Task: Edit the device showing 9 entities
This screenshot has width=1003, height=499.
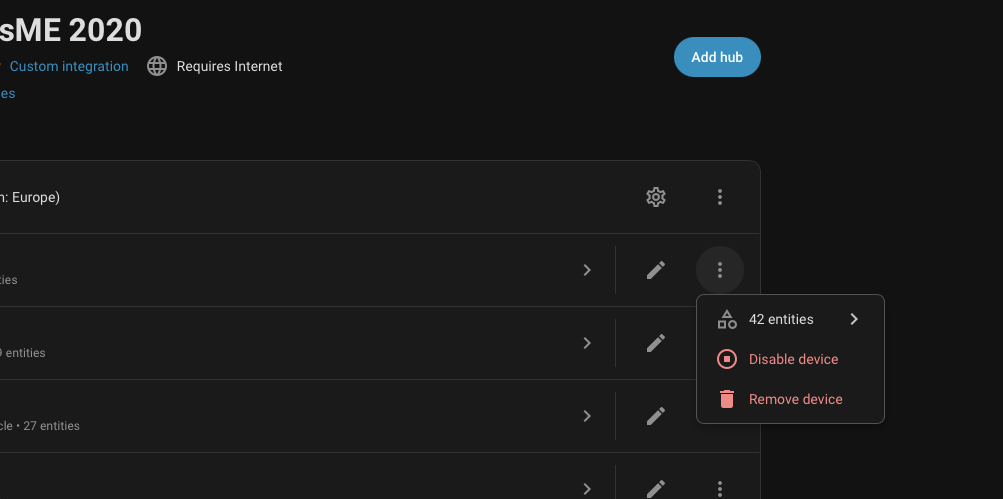Action: [x=656, y=343]
